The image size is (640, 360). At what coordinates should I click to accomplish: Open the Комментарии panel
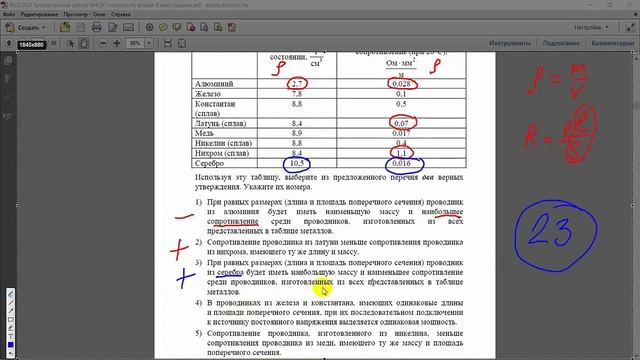click(x=613, y=43)
